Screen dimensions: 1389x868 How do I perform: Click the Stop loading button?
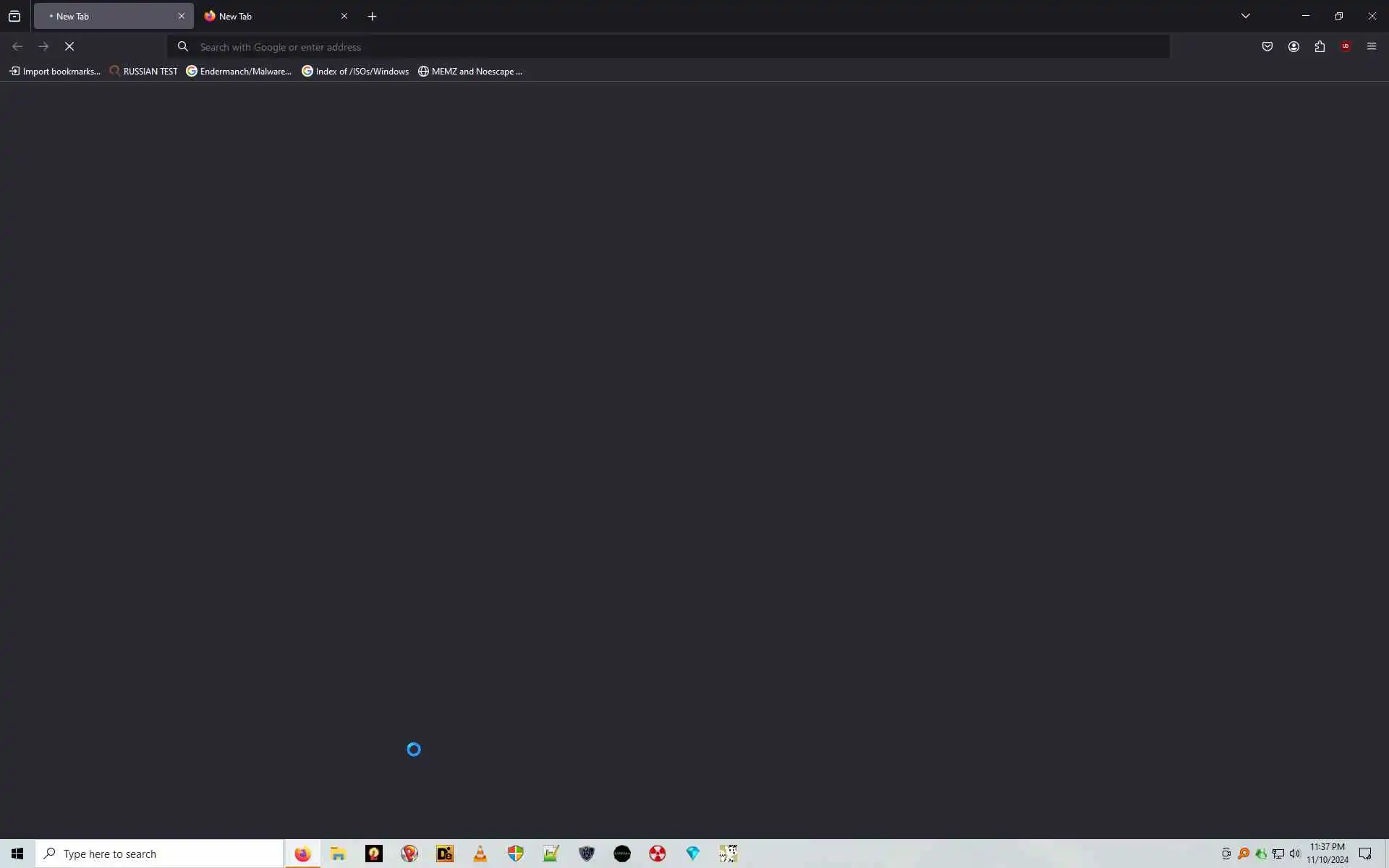[69, 46]
